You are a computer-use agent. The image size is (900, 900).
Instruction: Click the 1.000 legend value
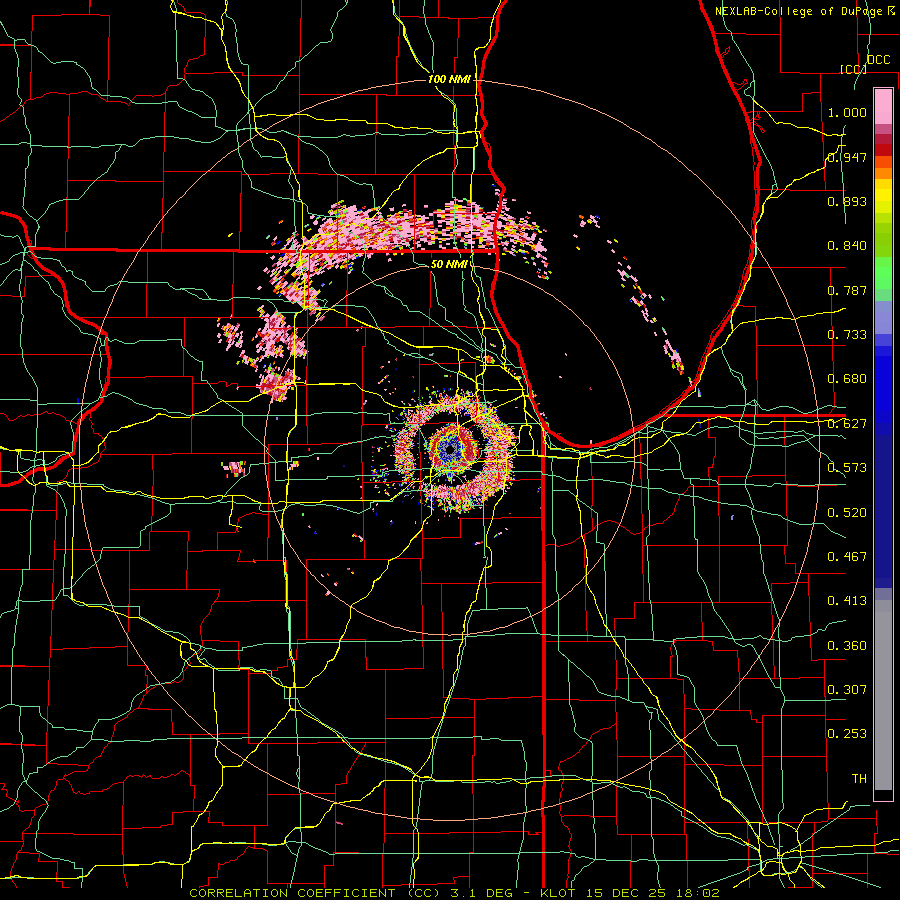pos(847,112)
